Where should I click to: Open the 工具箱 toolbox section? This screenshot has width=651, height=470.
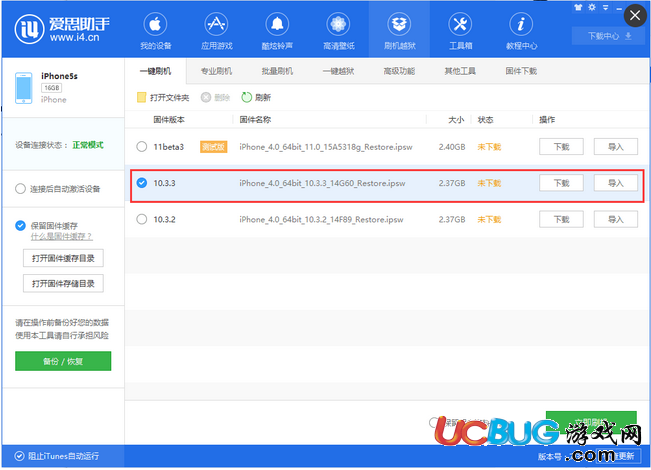tap(460, 31)
